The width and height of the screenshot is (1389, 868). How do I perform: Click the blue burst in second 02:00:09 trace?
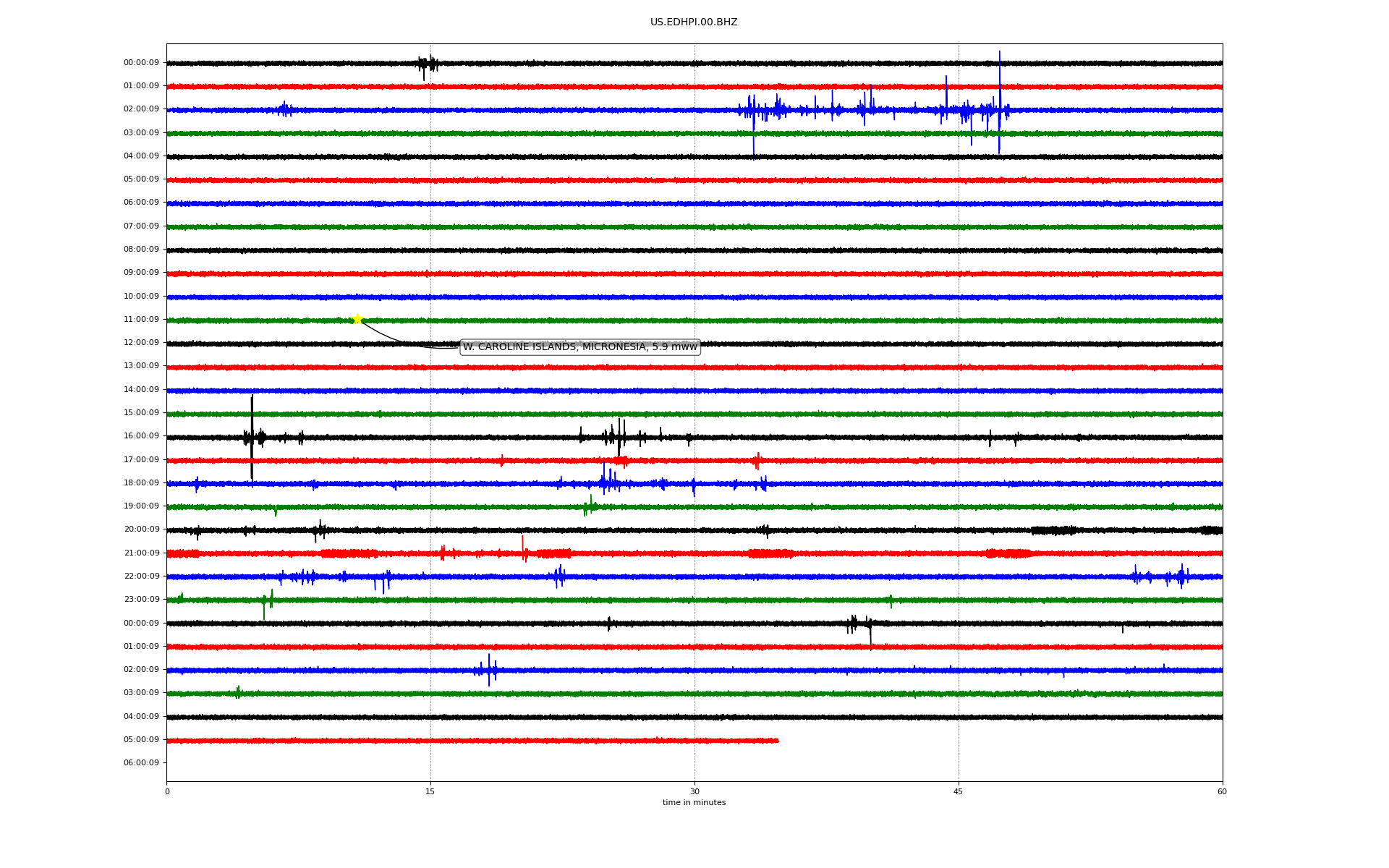[488, 670]
